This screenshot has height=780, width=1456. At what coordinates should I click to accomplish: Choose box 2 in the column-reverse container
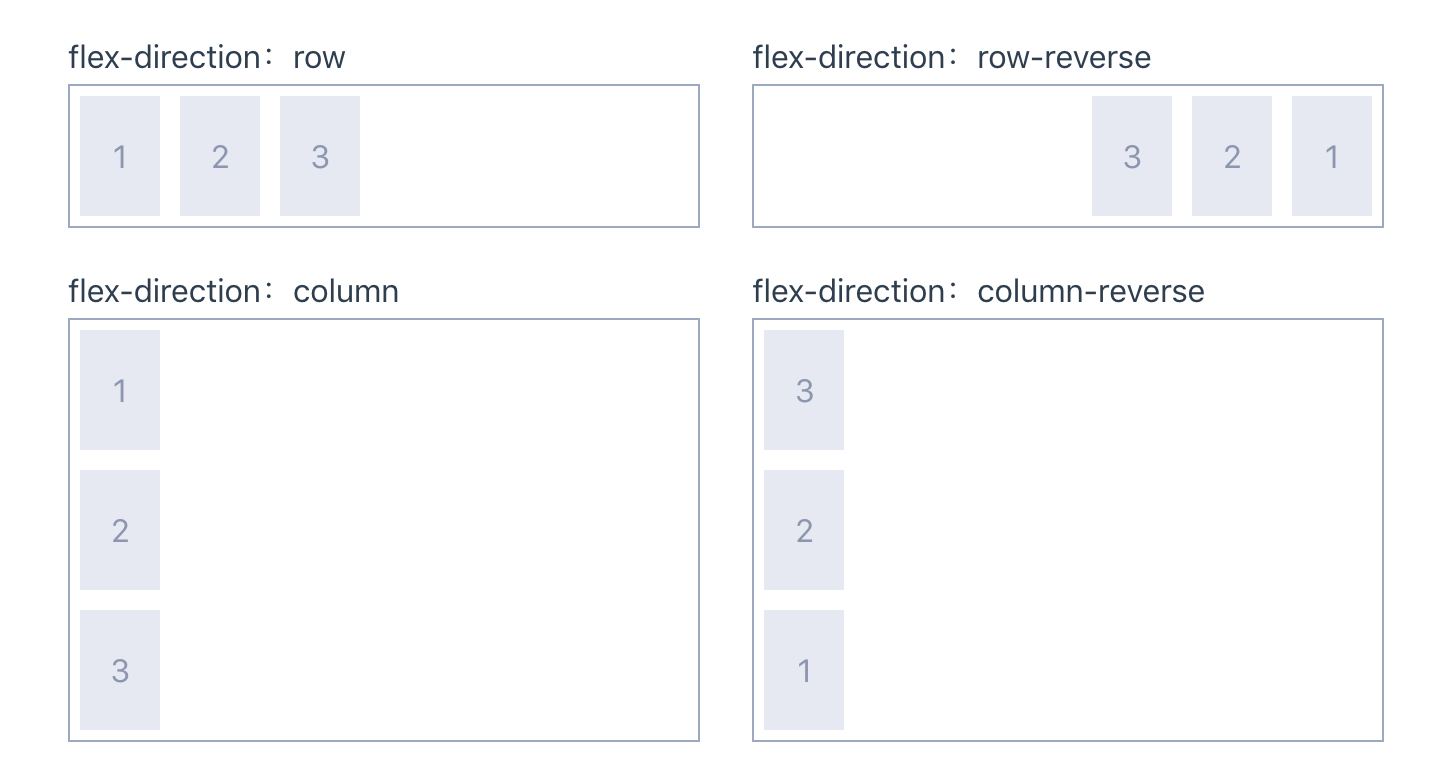804,530
